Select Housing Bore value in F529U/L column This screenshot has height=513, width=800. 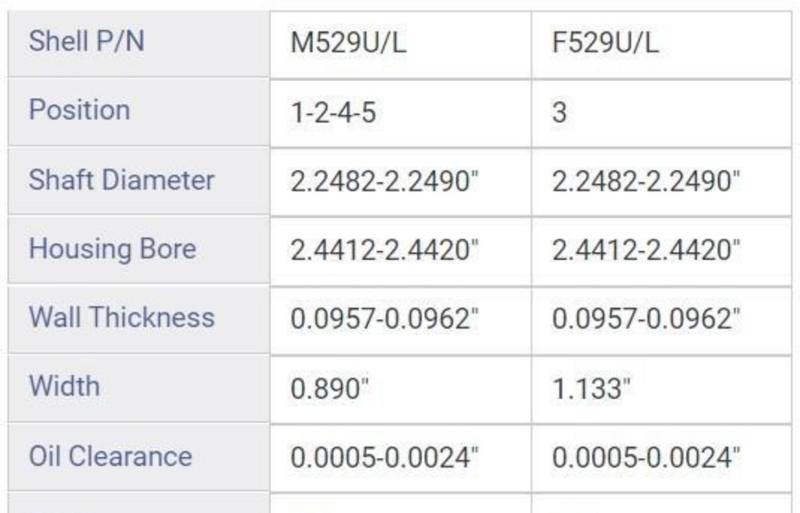(646, 250)
